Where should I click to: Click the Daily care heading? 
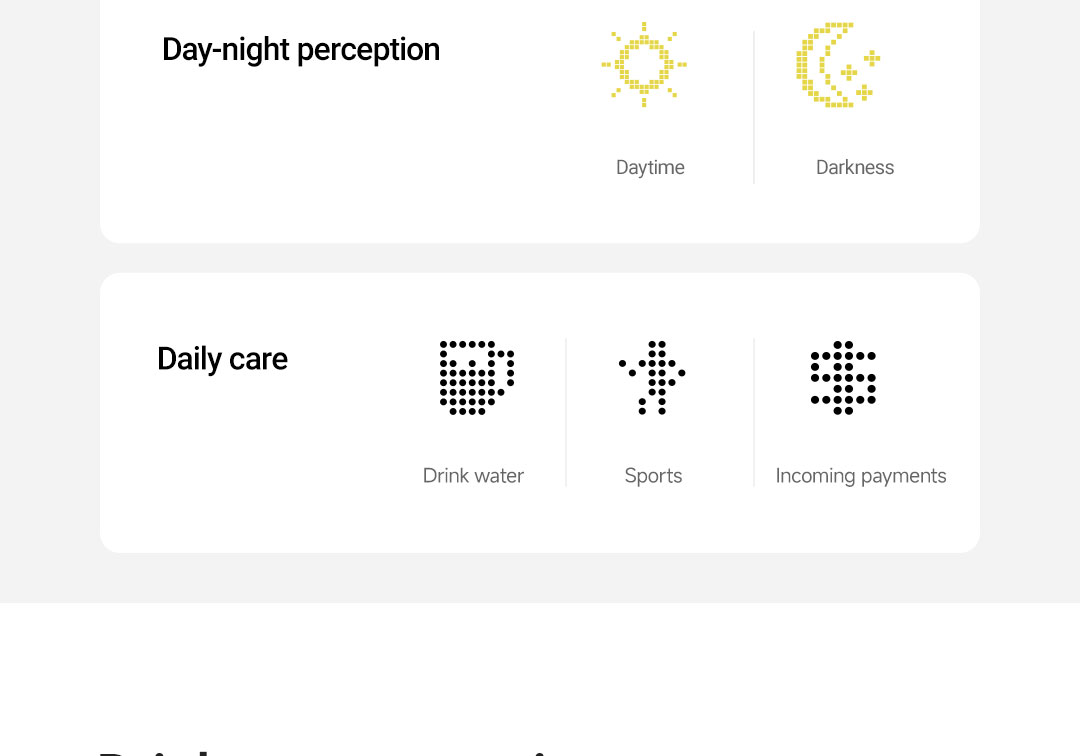pyautogui.click(x=222, y=359)
